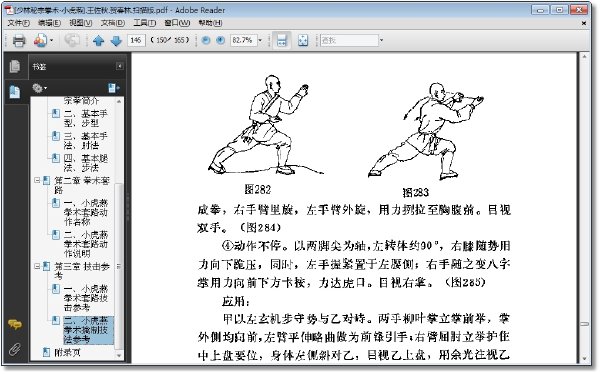Viewport: 600px width, 374px height.
Task: Toggle the fit-width scrolling mode icon
Action: [282, 40]
